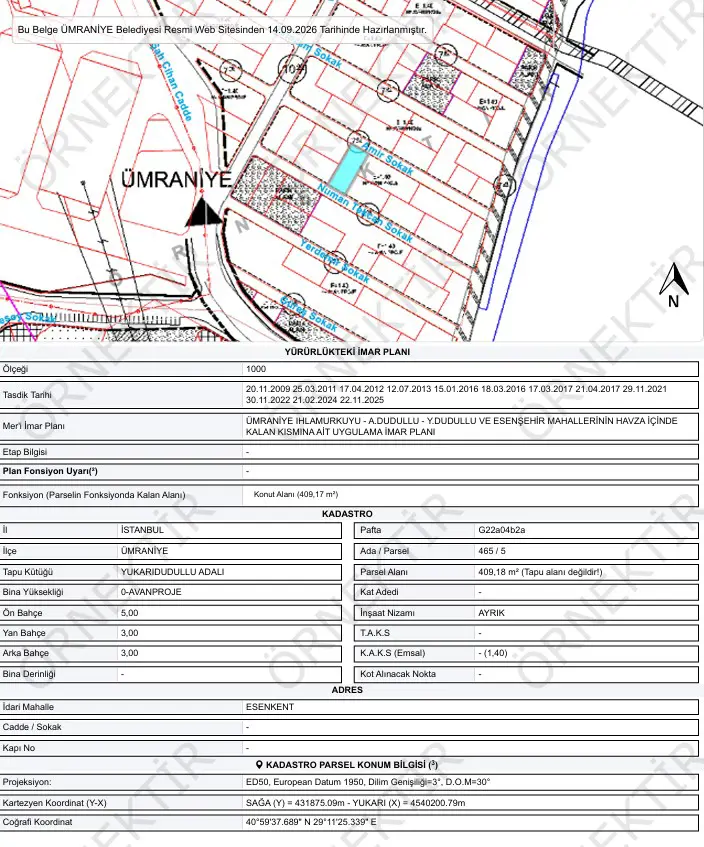The height and width of the screenshot is (847, 704).
Task: Click the Yan Bahçe value 3,00
Action: point(130,633)
